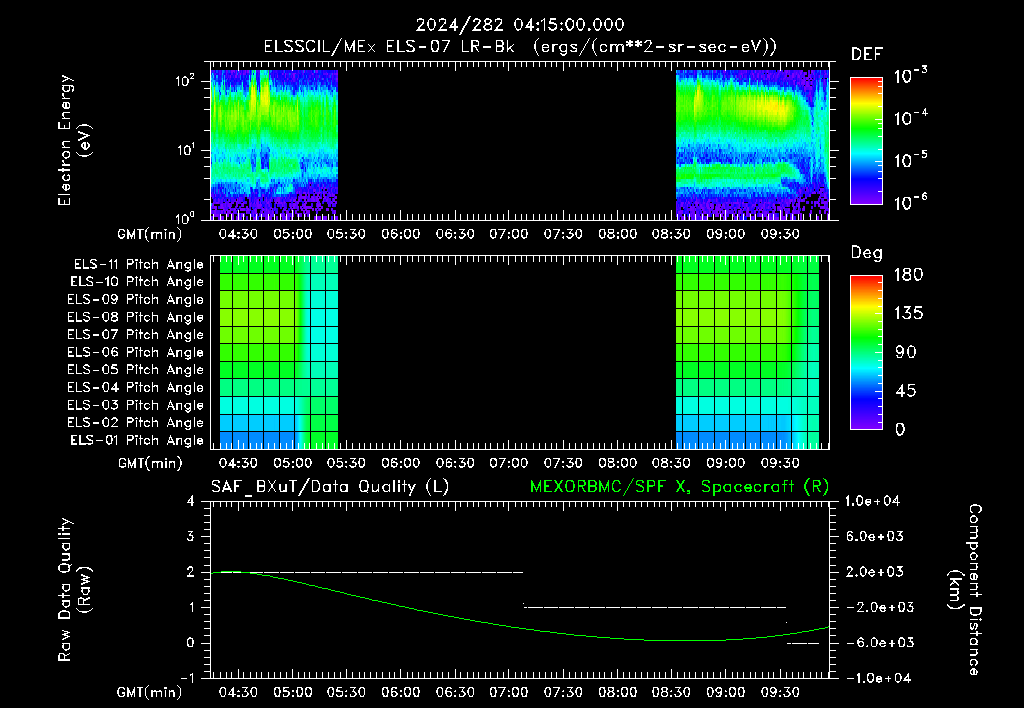The width and height of the screenshot is (1024, 708).
Task: Select the ELS-01 Pitch Angle row label
Action: 137,440
